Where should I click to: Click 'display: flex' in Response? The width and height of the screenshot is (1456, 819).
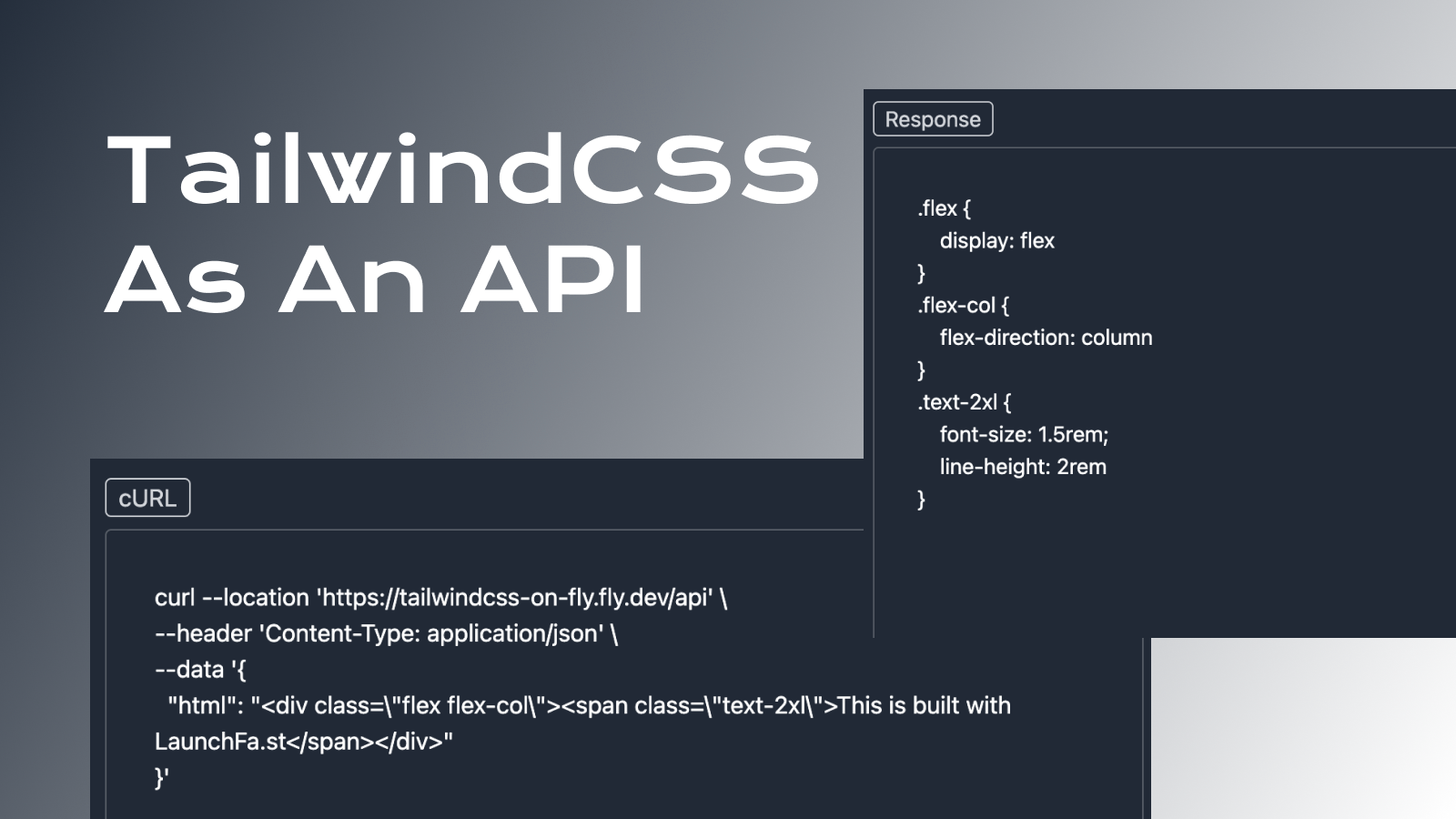tap(996, 241)
